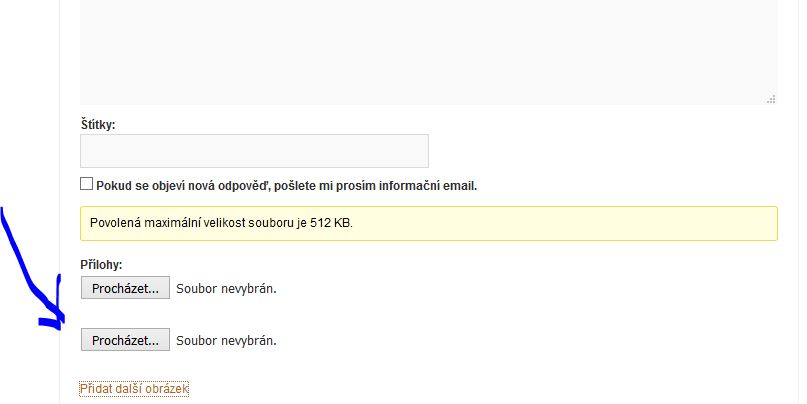Select the 512 KB maximum file size notice
Viewport: 807px width, 404px height.
tap(429, 223)
